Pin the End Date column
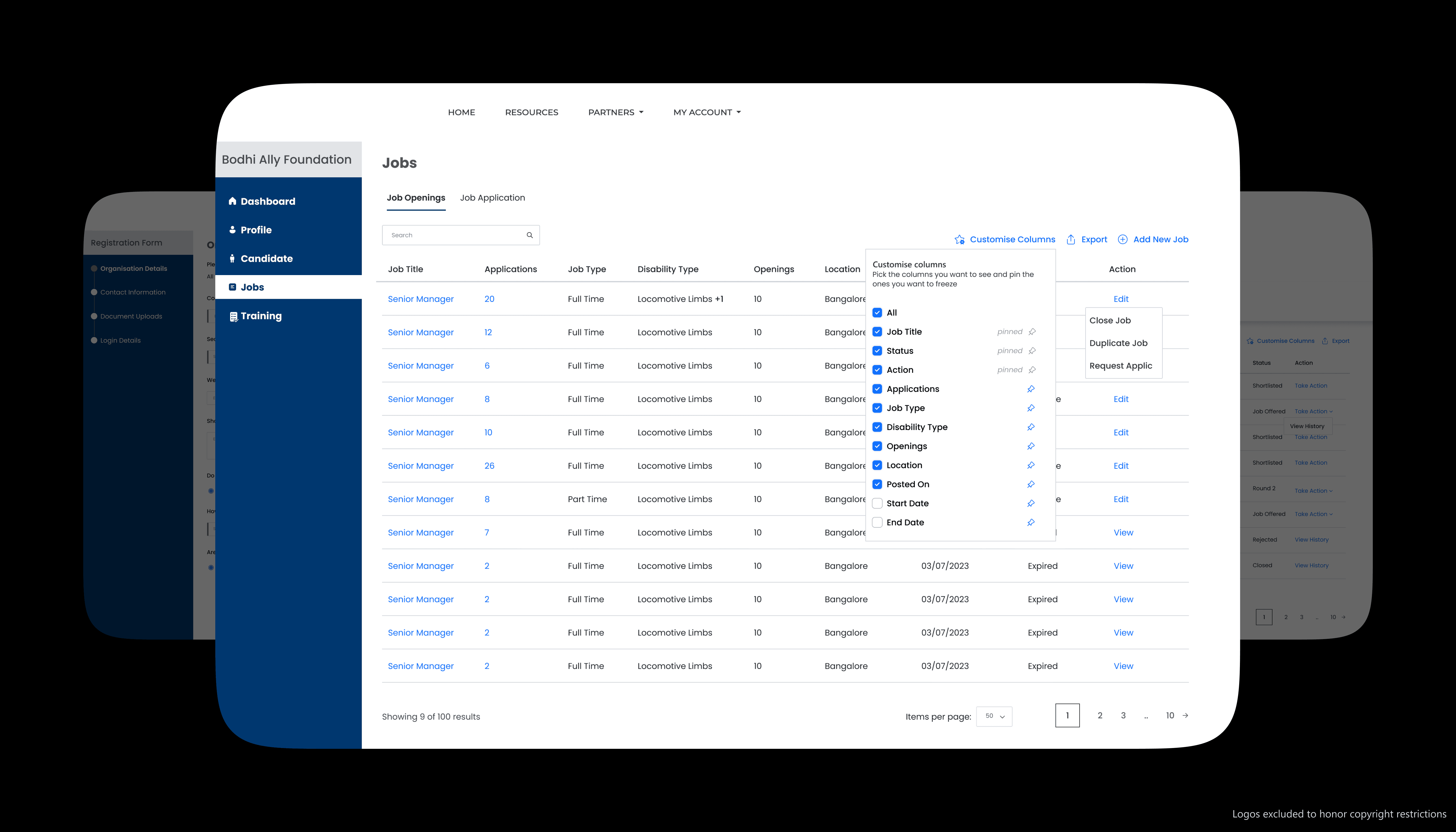Image resolution: width=1456 pixels, height=832 pixels. [x=1031, y=522]
